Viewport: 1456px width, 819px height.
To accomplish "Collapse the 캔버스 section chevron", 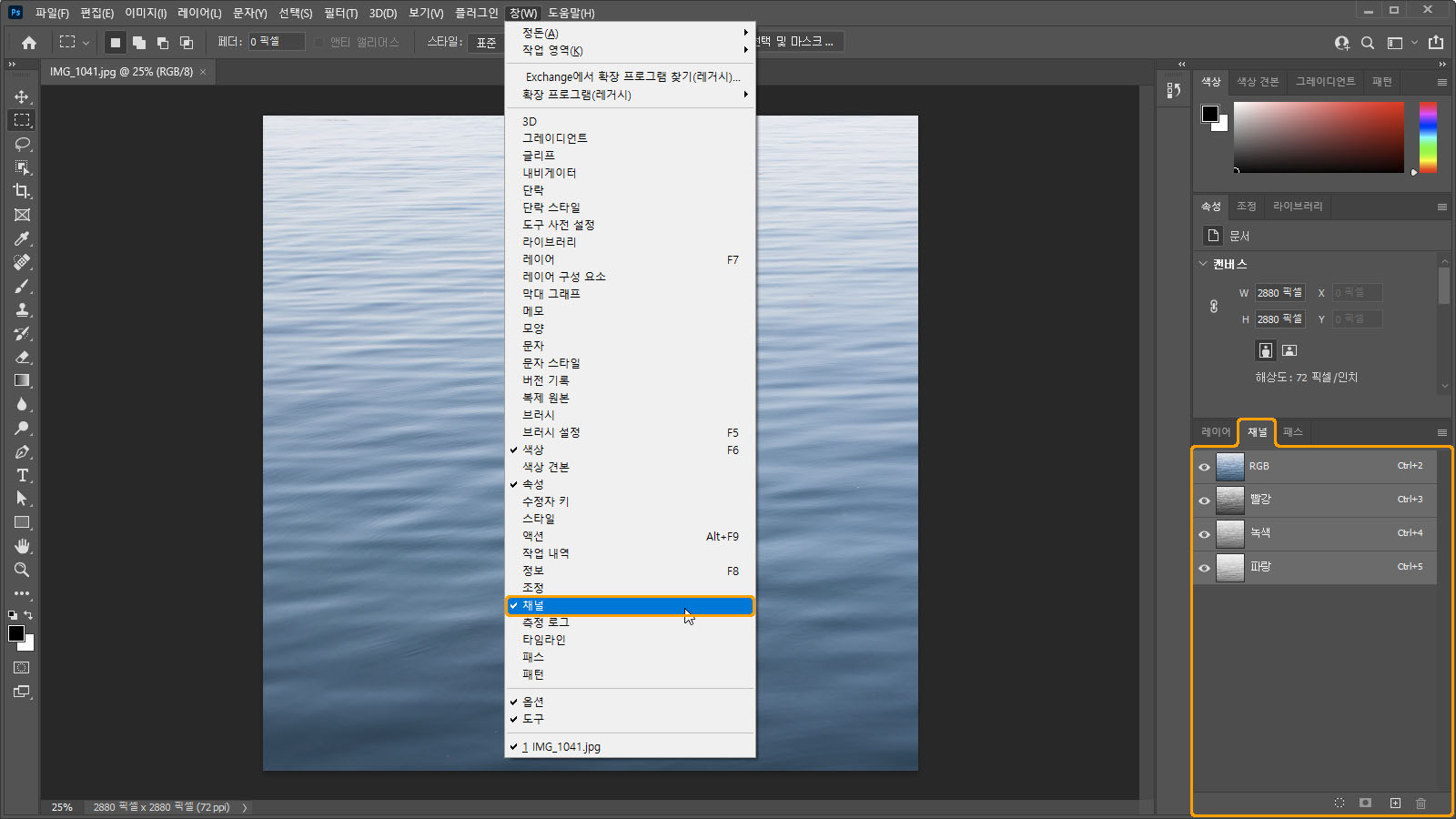I will pyautogui.click(x=1203, y=264).
